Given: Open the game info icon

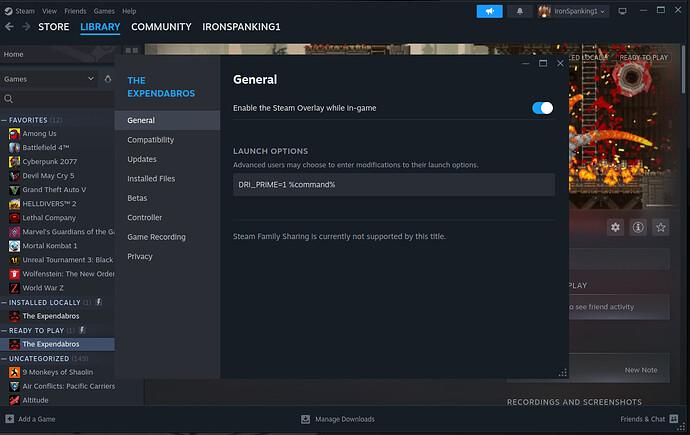Looking at the screenshot, I should click(638, 227).
